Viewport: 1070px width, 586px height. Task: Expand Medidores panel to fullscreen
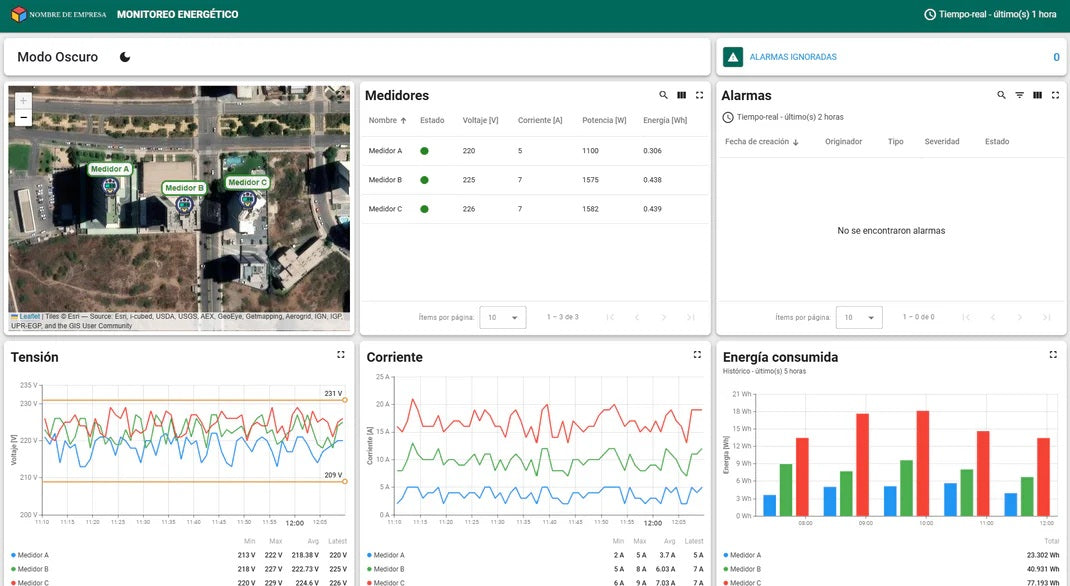699,95
